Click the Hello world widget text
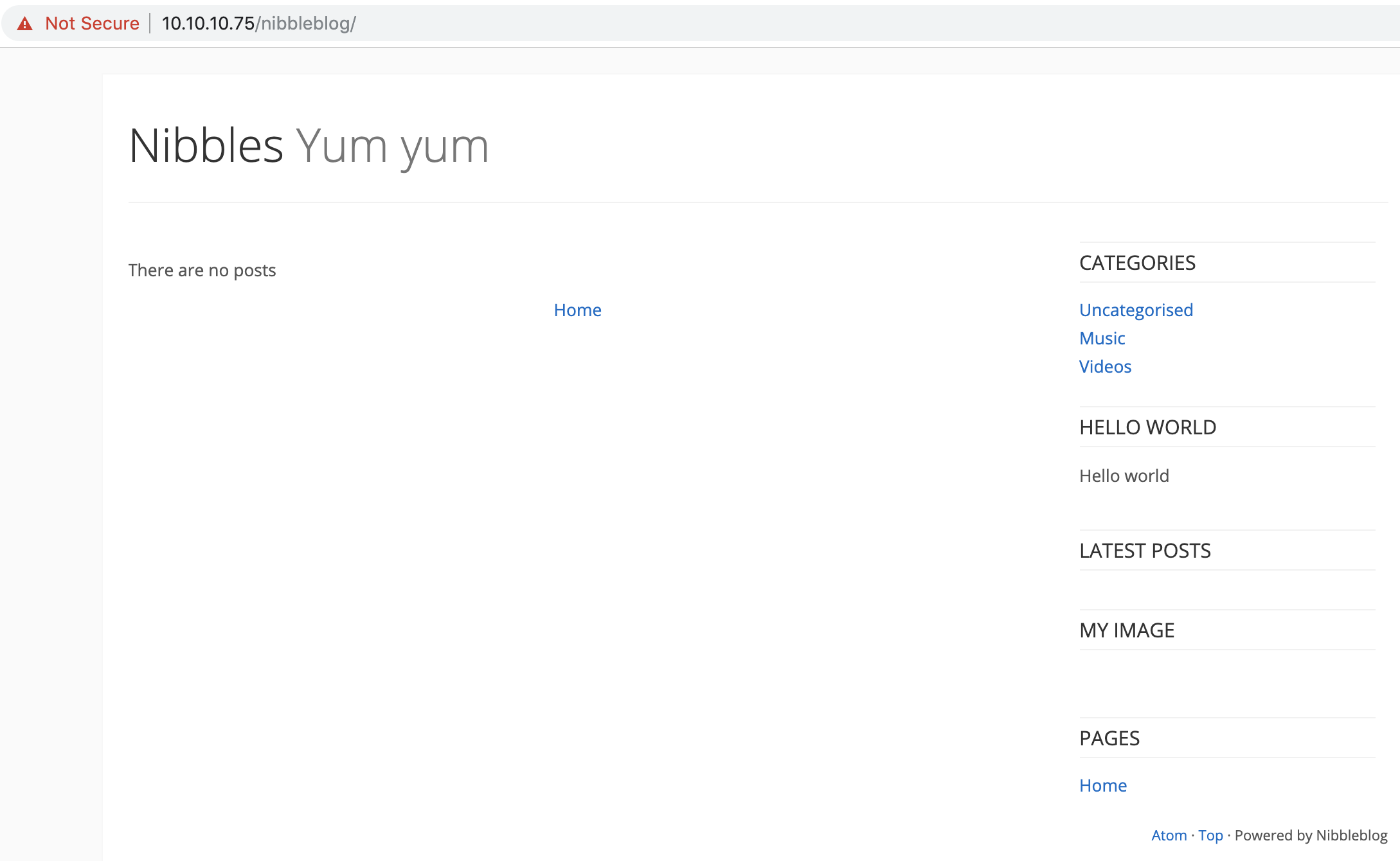The width and height of the screenshot is (1400, 861). pyautogui.click(x=1124, y=476)
